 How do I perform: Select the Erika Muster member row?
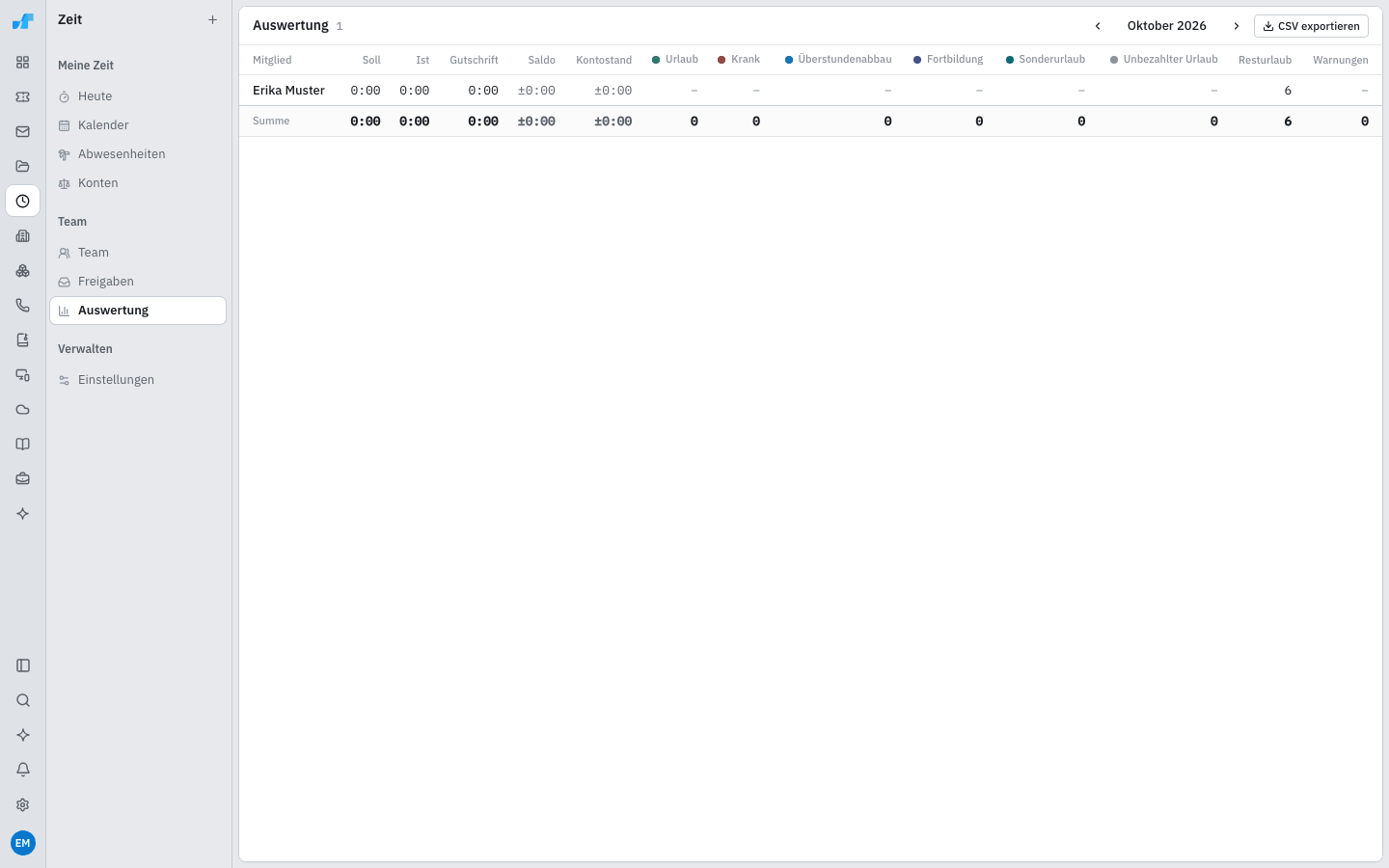pyautogui.click(x=810, y=91)
